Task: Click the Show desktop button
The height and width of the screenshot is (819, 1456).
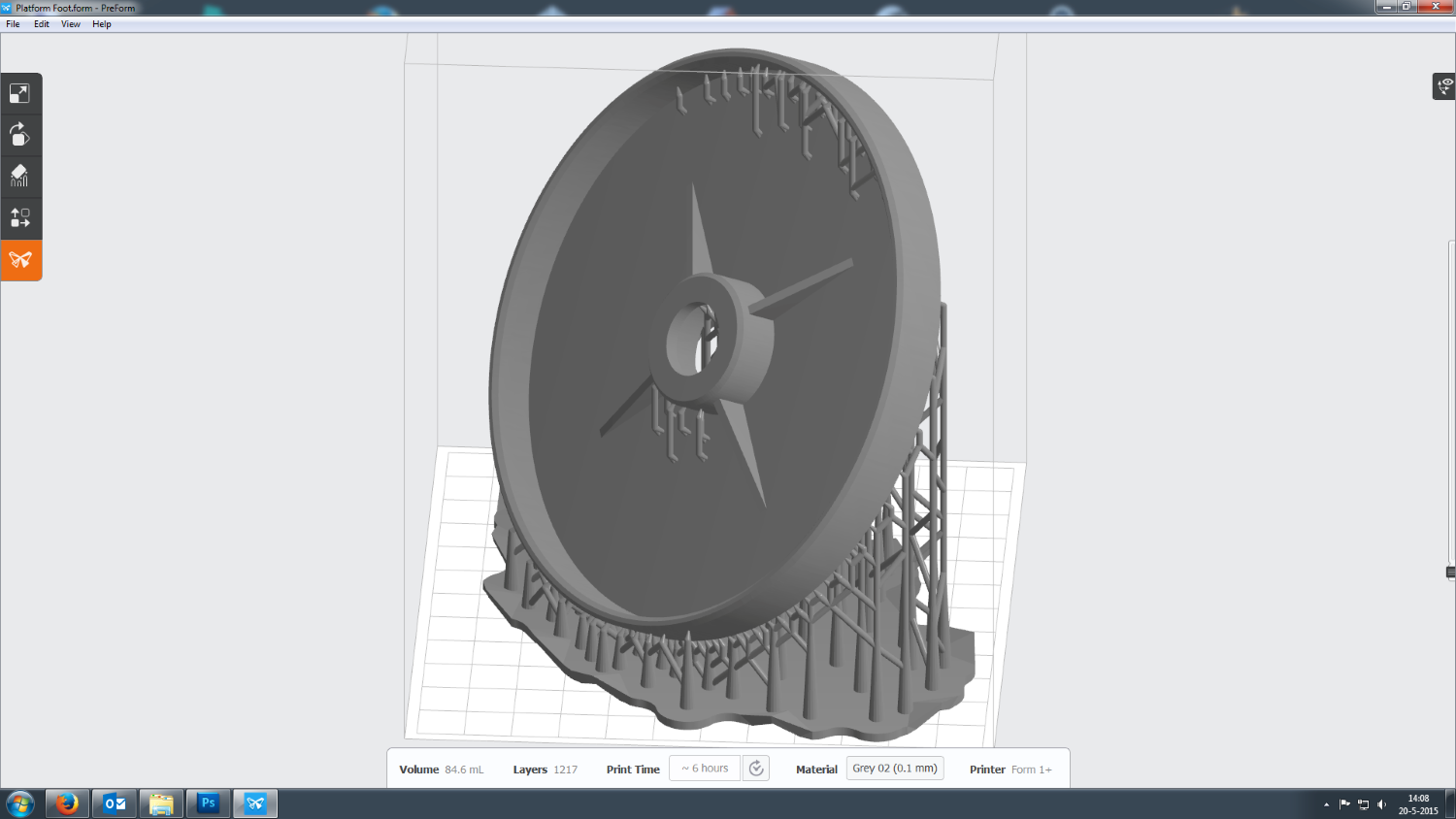Action: tap(1450, 804)
